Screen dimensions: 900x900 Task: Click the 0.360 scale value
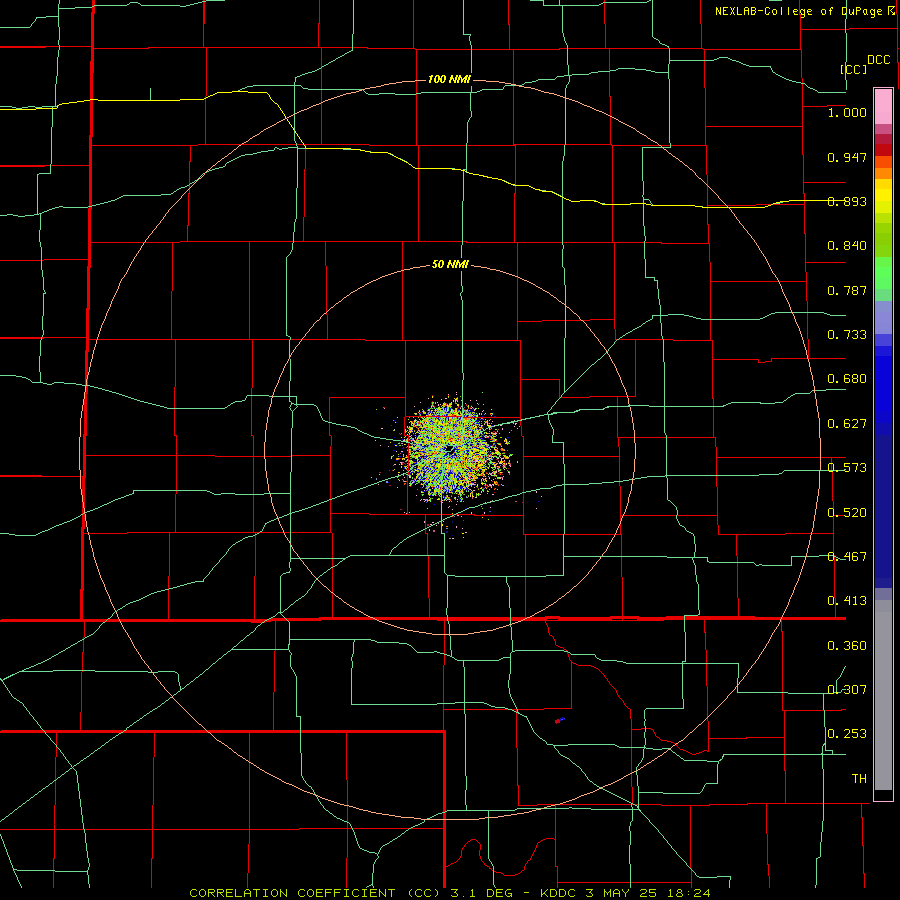click(847, 646)
